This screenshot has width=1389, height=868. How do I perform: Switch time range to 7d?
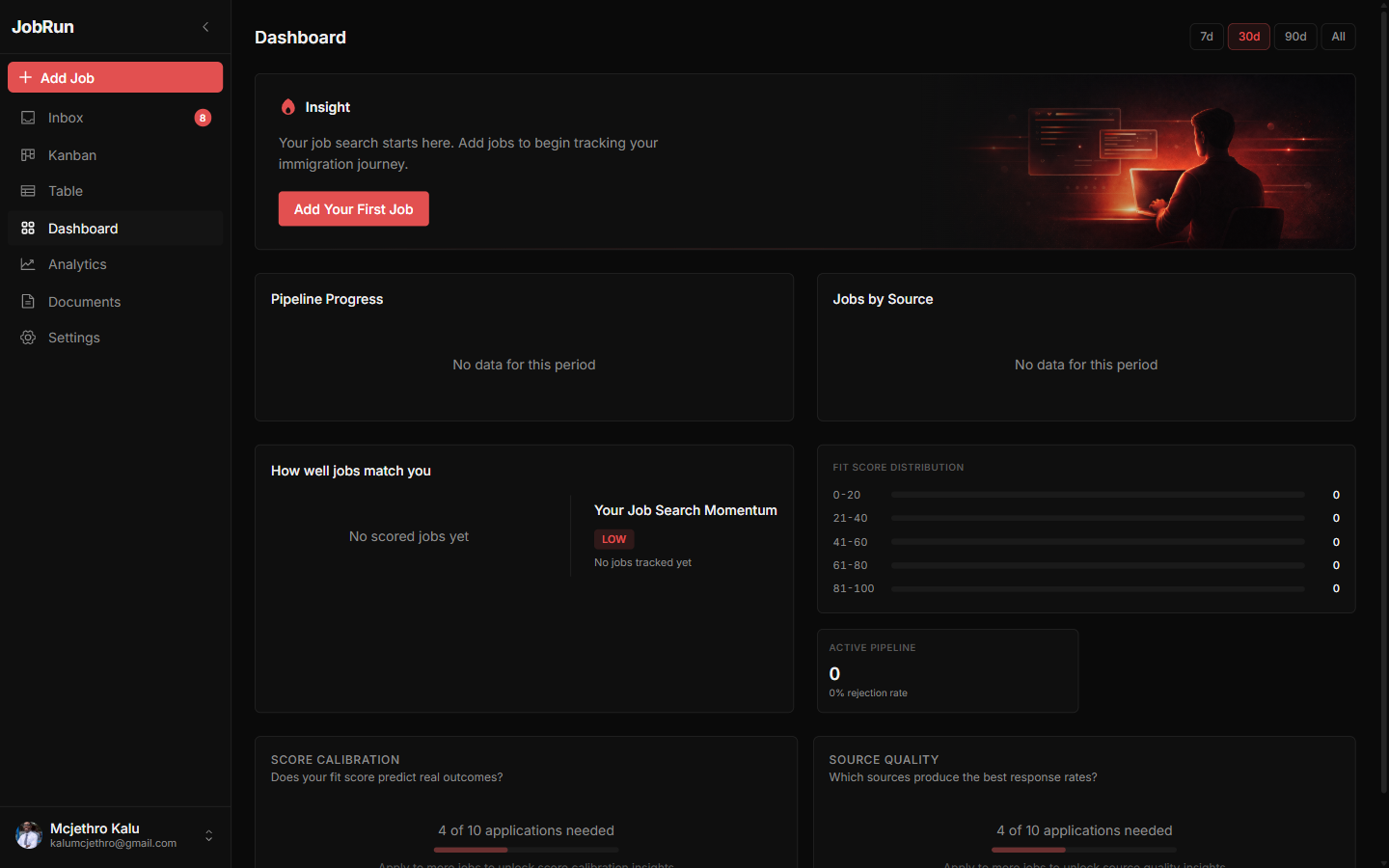pyautogui.click(x=1207, y=37)
